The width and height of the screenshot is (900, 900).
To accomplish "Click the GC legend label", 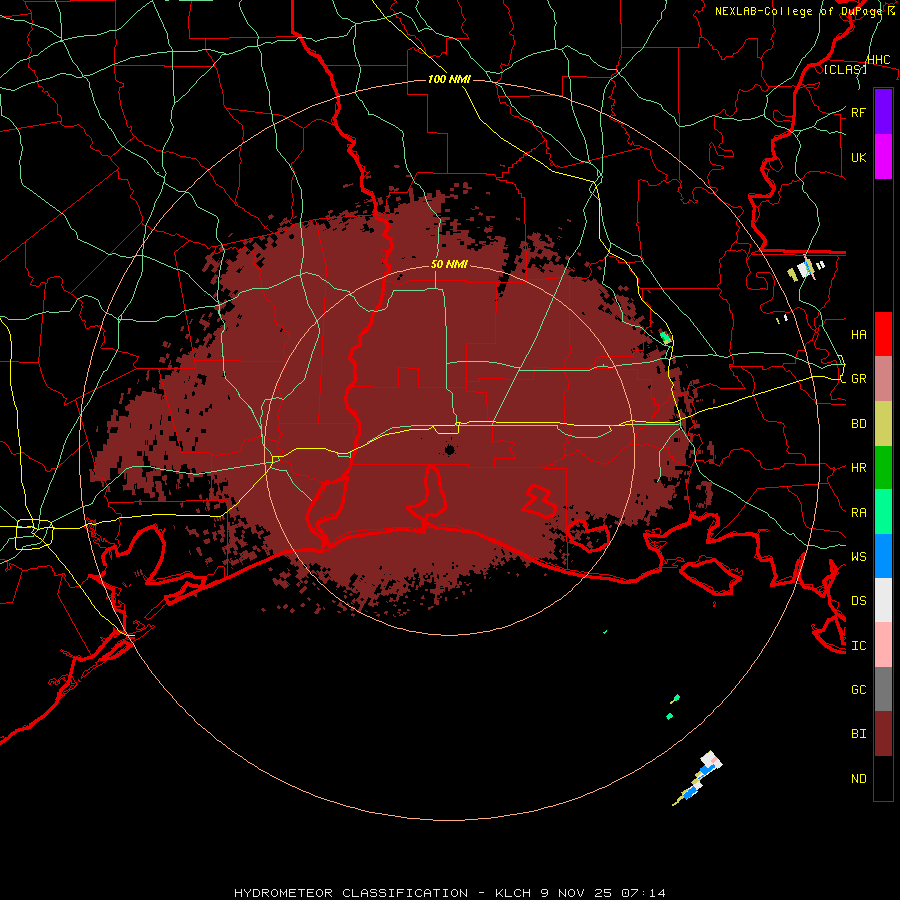I will [x=858, y=690].
